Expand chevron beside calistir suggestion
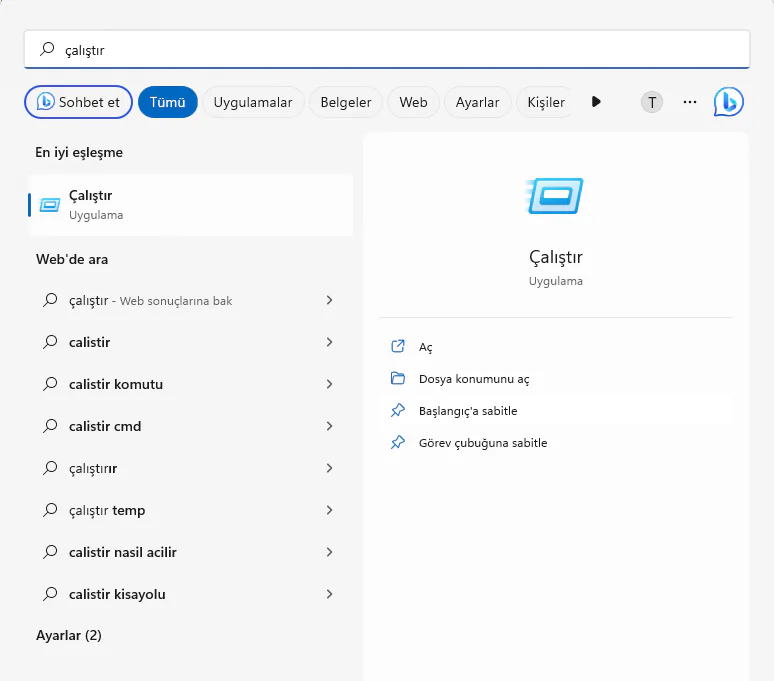The image size is (774, 681). pos(329,342)
